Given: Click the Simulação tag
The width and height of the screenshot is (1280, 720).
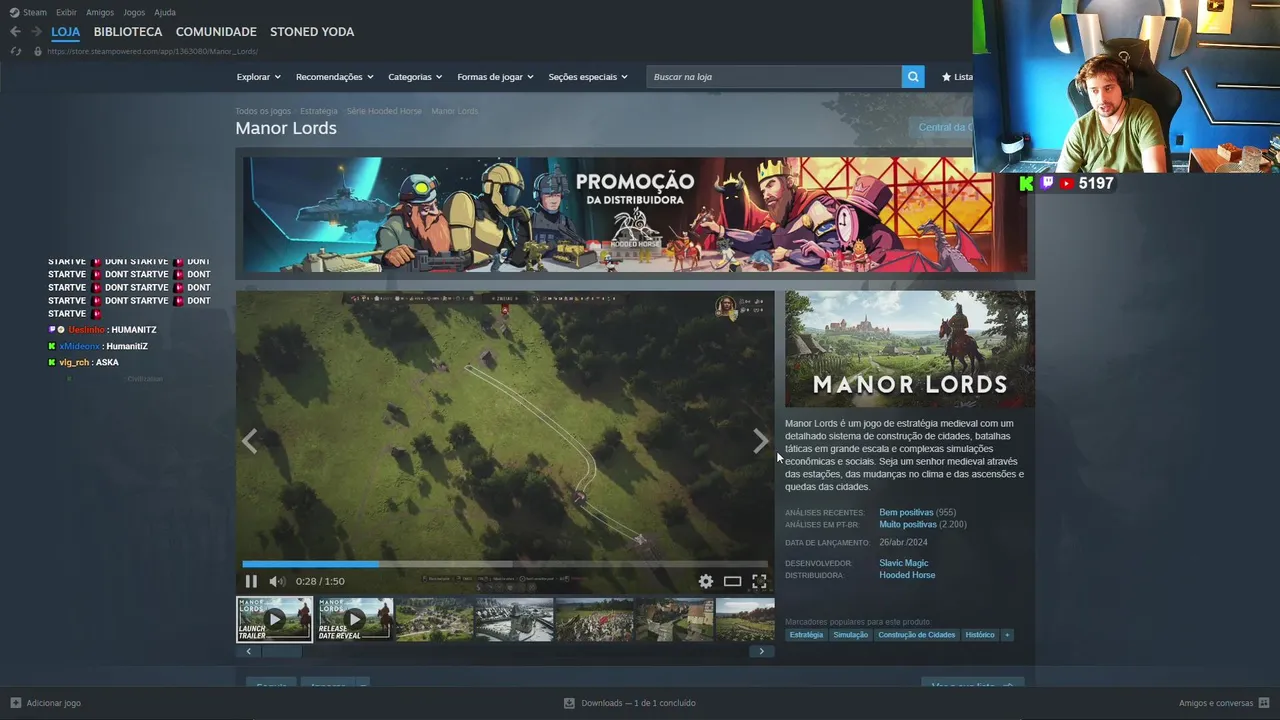Looking at the screenshot, I should point(850,635).
